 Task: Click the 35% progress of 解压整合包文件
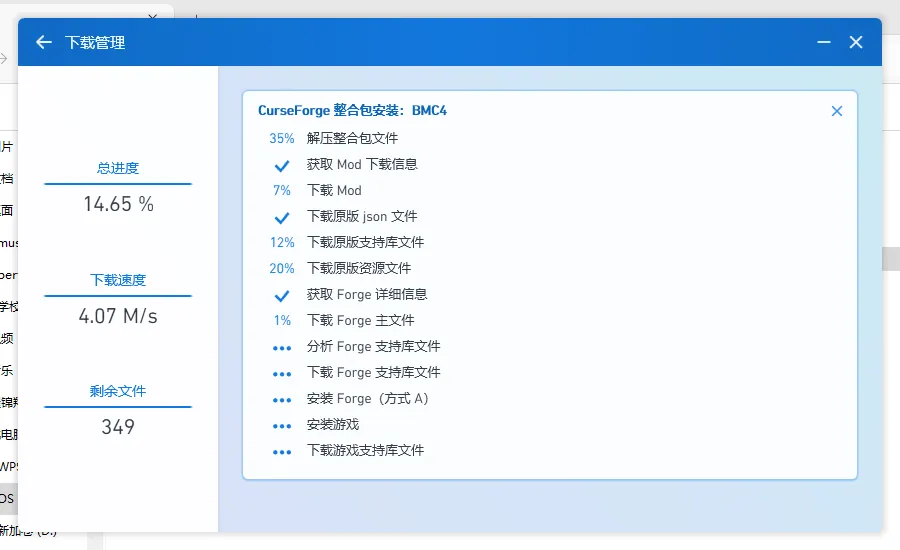tap(282, 138)
